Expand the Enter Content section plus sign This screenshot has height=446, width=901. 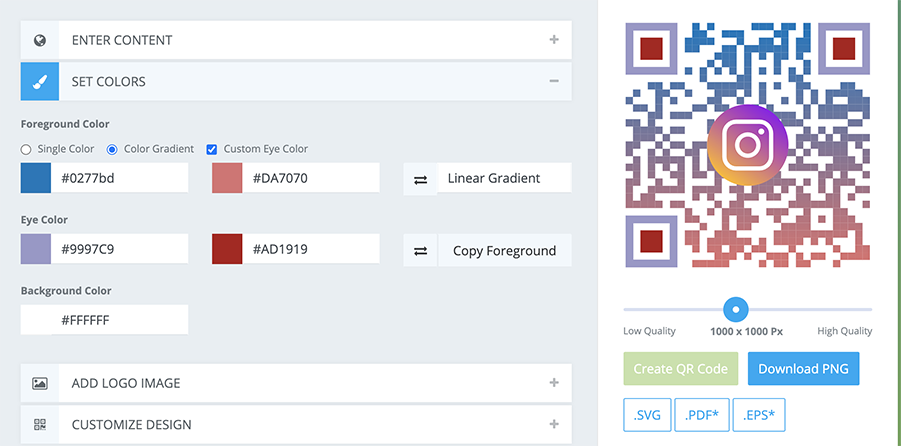pyautogui.click(x=554, y=40)
